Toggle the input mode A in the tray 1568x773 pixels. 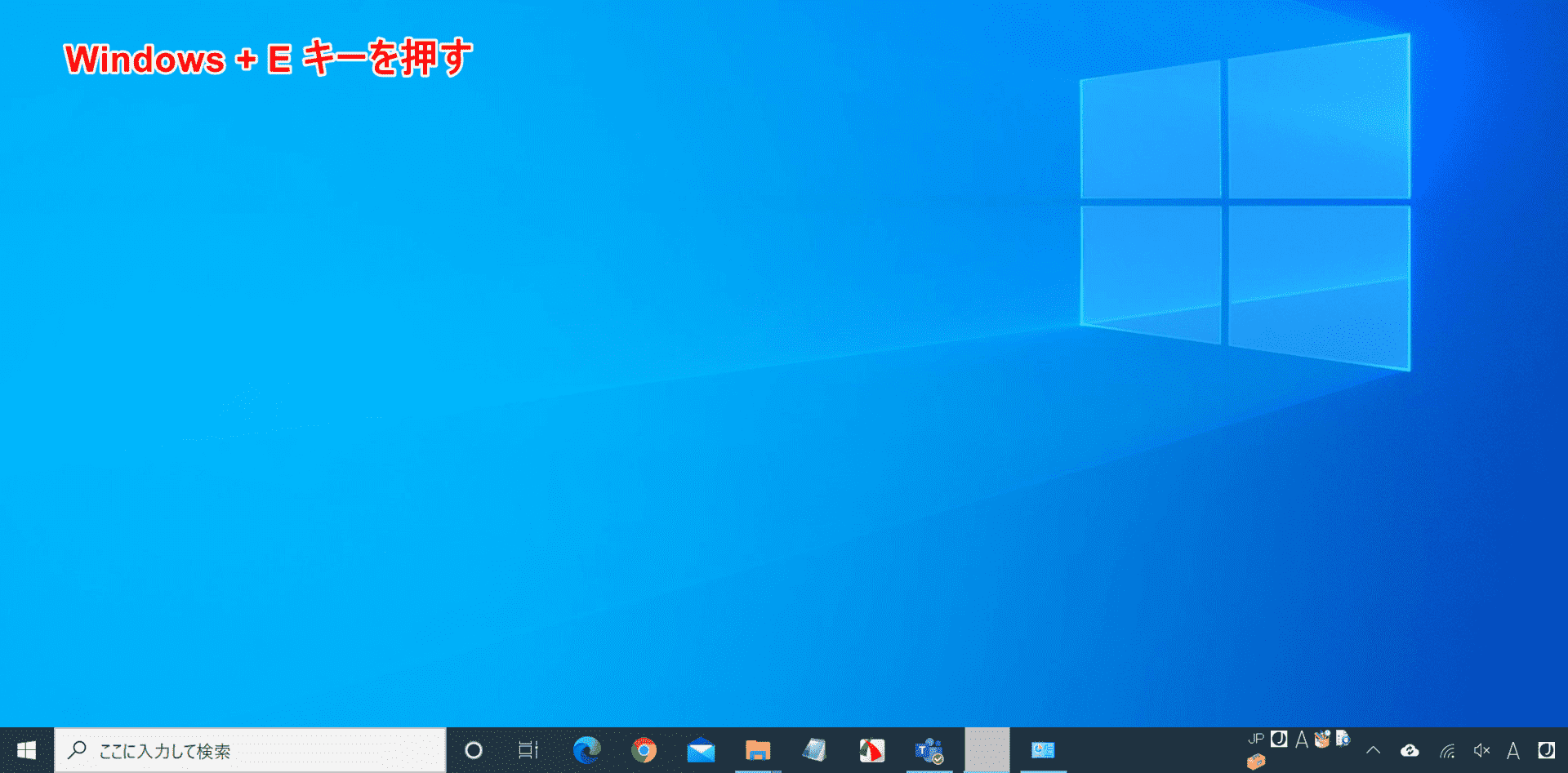point(1513,750)
